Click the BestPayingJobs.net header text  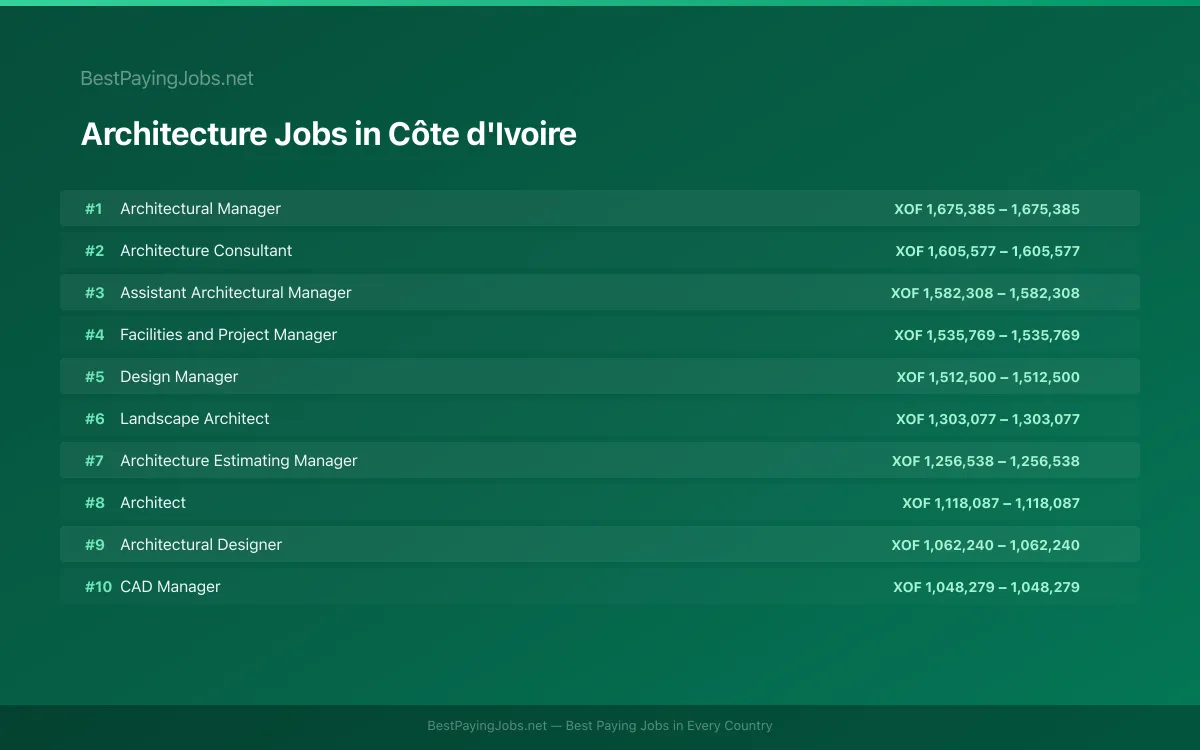pyautogui.click(x=167, y=78)
